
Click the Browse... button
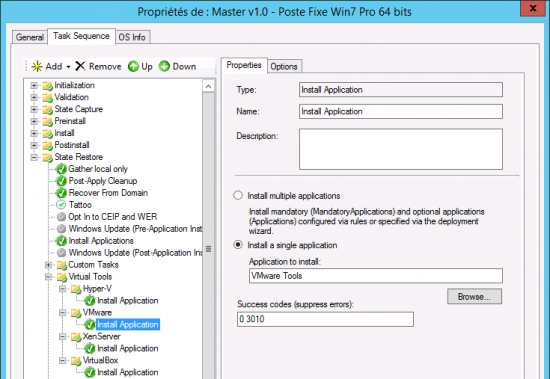tap(474, 297)
